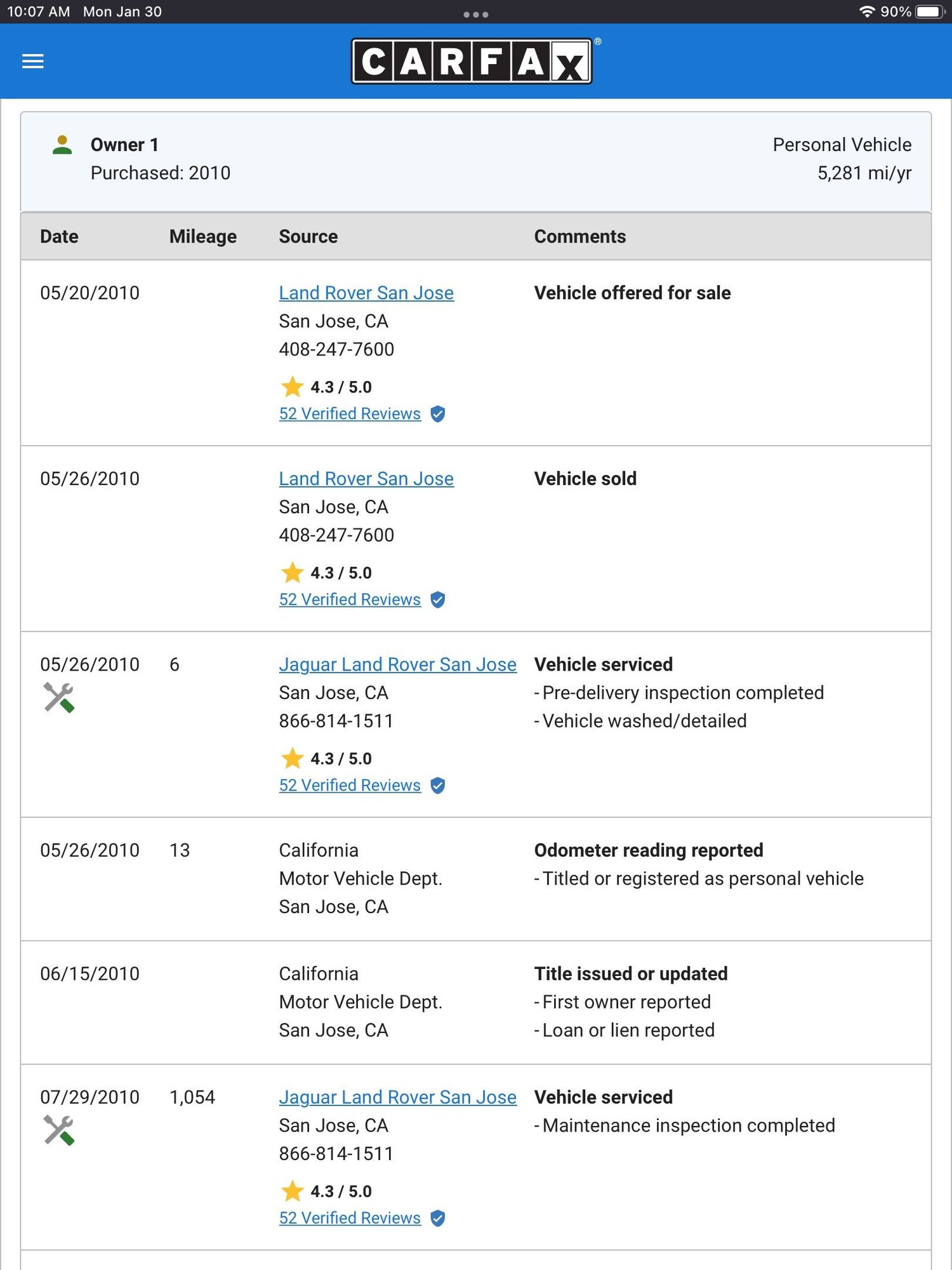Tap the service wrench icon for 05/26/2010
952x1270 pixels.
click(x=59, y=697)
